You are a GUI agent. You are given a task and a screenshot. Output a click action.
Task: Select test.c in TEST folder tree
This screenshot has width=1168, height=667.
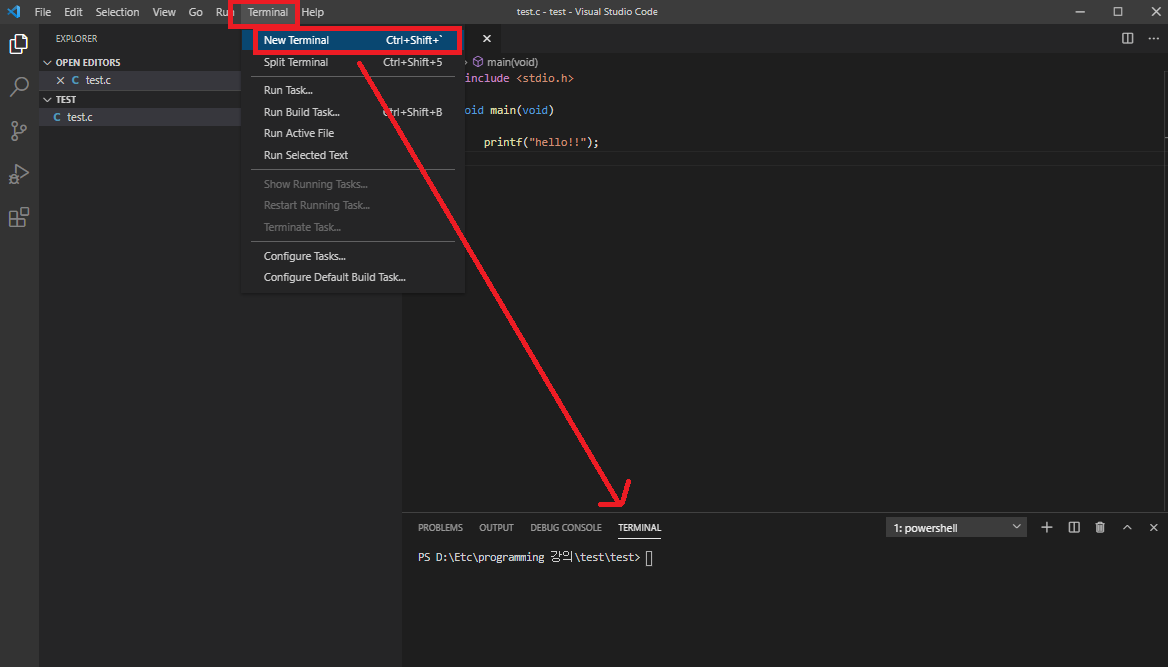pos(140,117)
